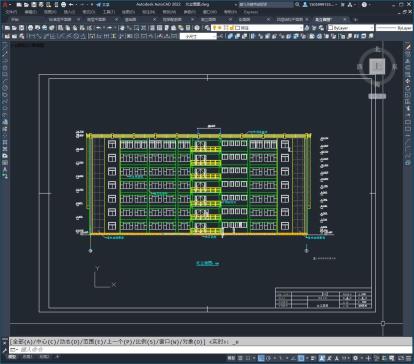The width and height of the screenshot is (414, 364).
Task: Add a new layout with plus button
Action: pyautogui.click(x=57, y=357)
